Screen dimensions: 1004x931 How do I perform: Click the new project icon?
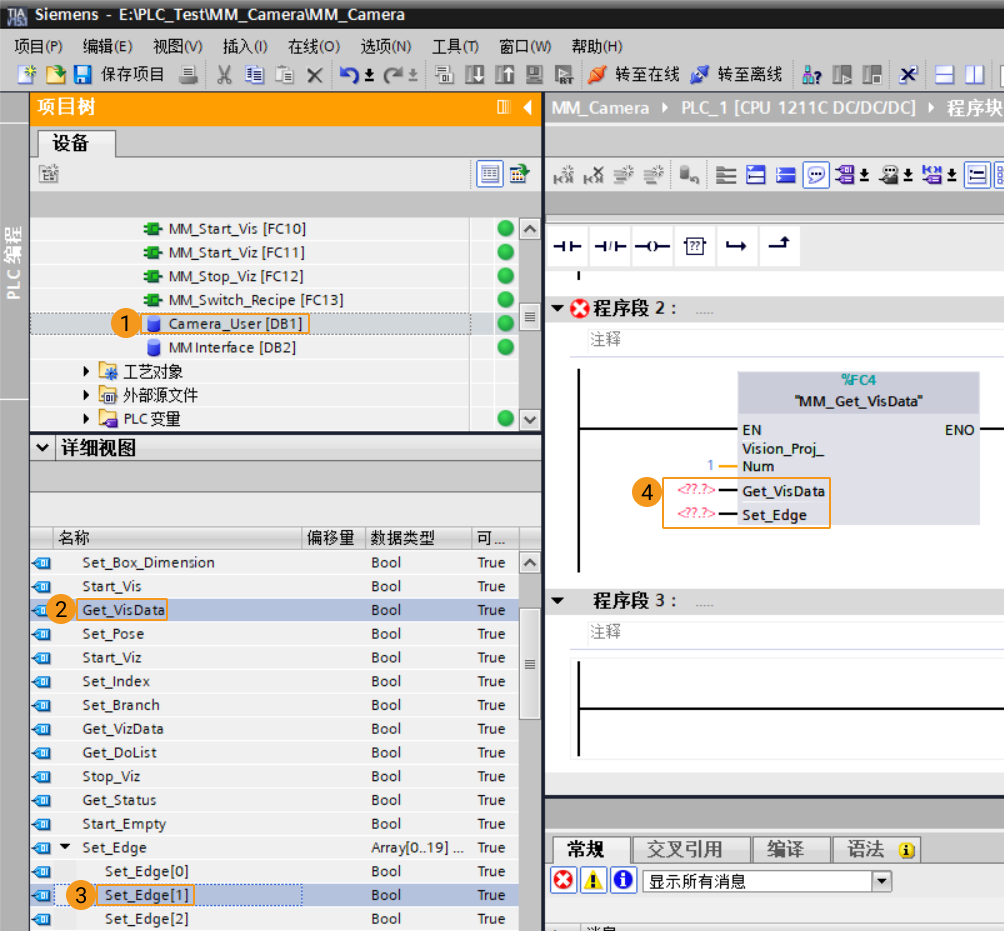(x=27, y=75)
